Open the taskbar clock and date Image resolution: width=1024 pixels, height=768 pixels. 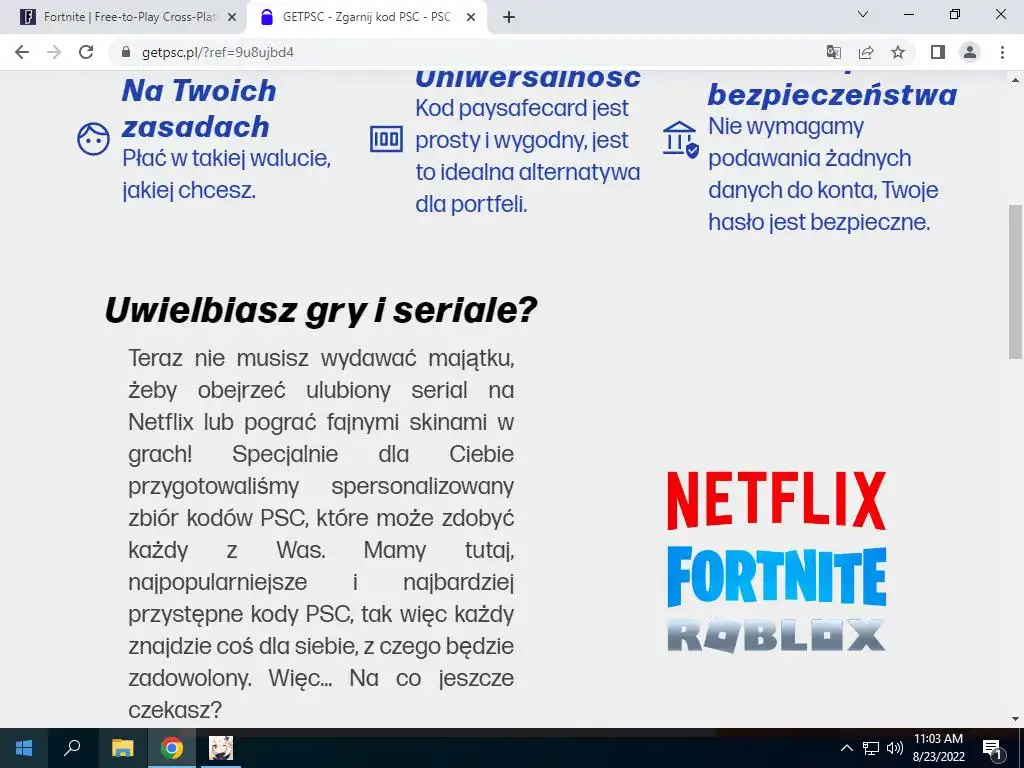[x=938, y=748]
